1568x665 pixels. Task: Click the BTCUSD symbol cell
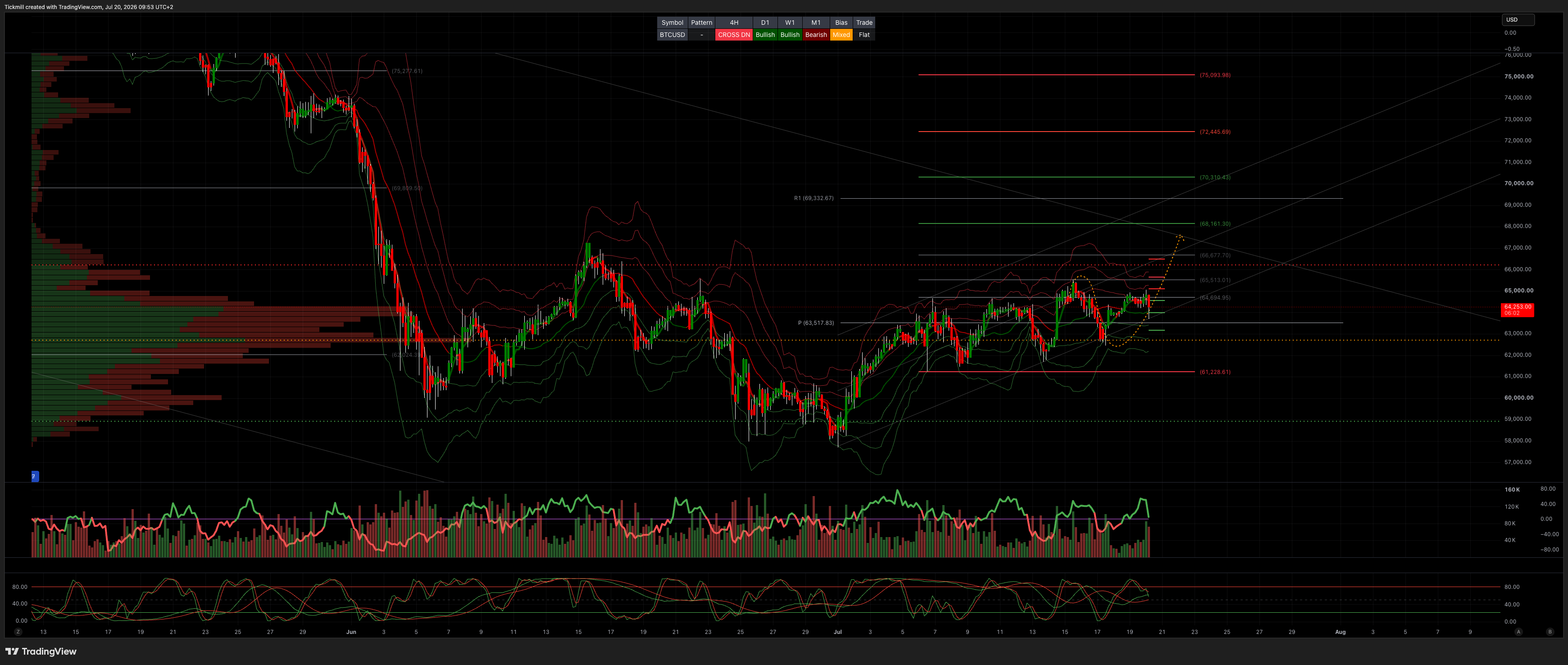[x=672, y=35]
